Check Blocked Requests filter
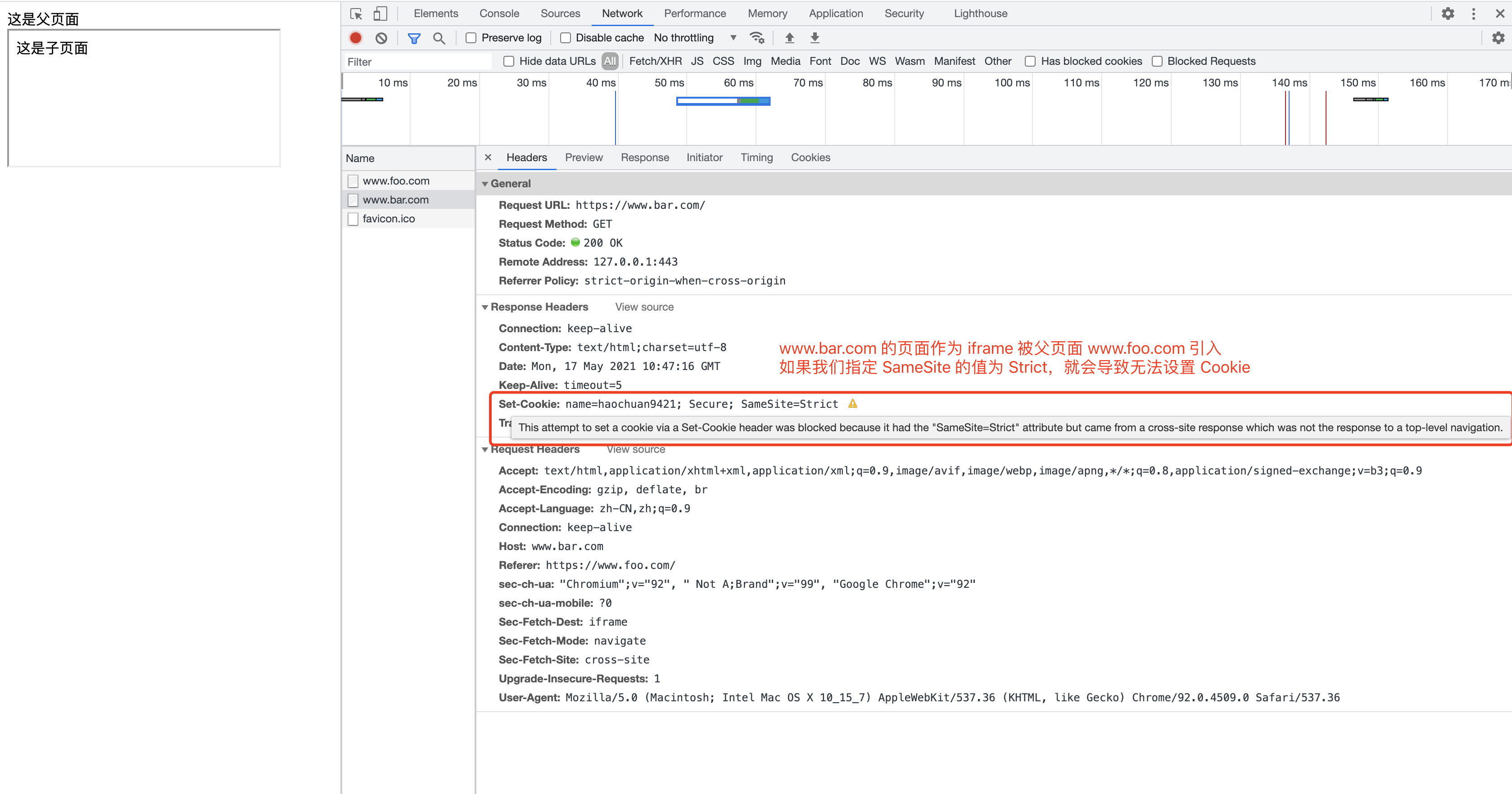This screenshot has height=794, width=1512. (1157, 62)
